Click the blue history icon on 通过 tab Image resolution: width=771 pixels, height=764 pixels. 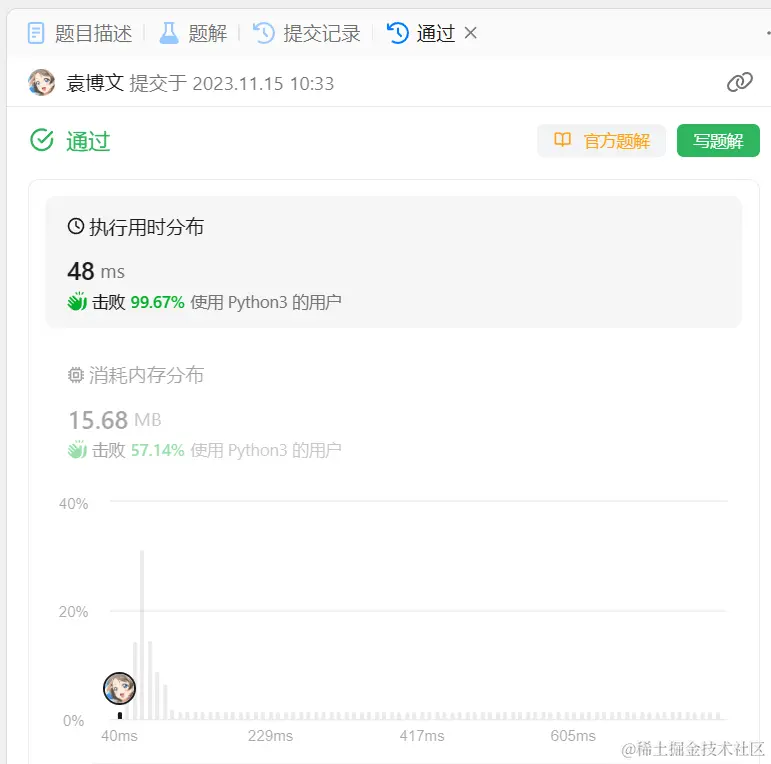click(398, 33)
